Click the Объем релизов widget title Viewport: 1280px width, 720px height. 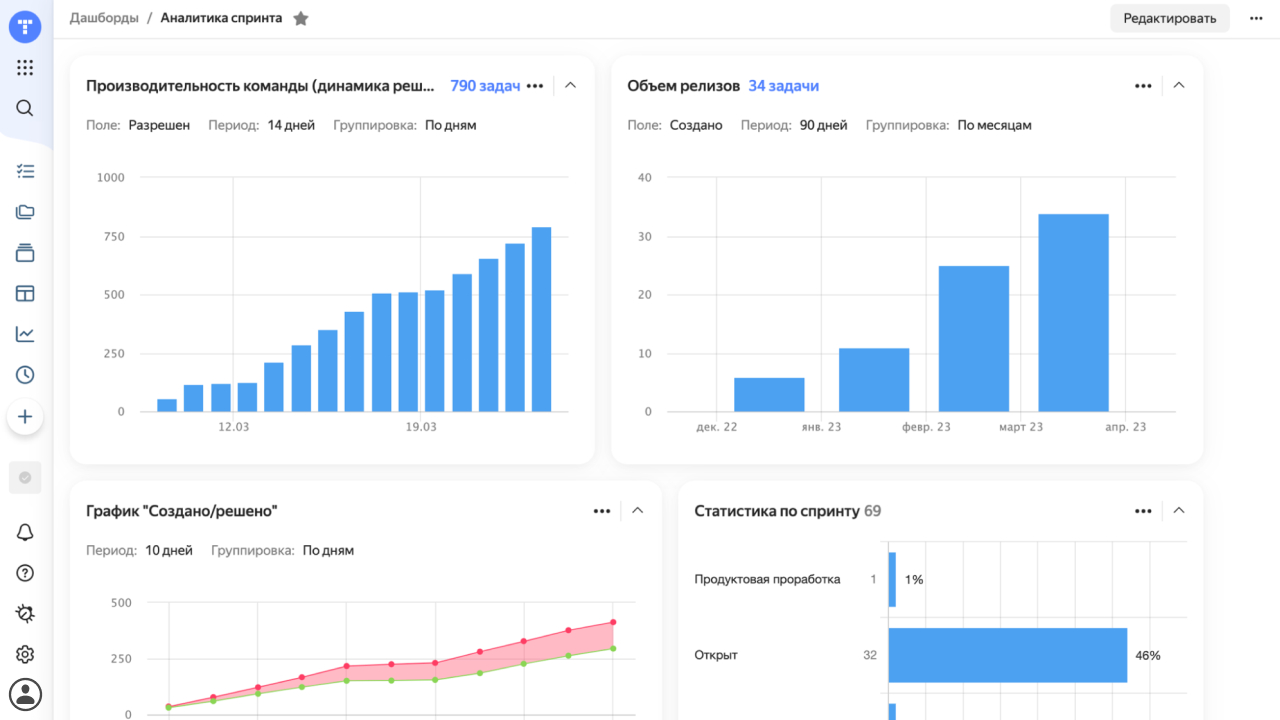(x=684, y=86)
